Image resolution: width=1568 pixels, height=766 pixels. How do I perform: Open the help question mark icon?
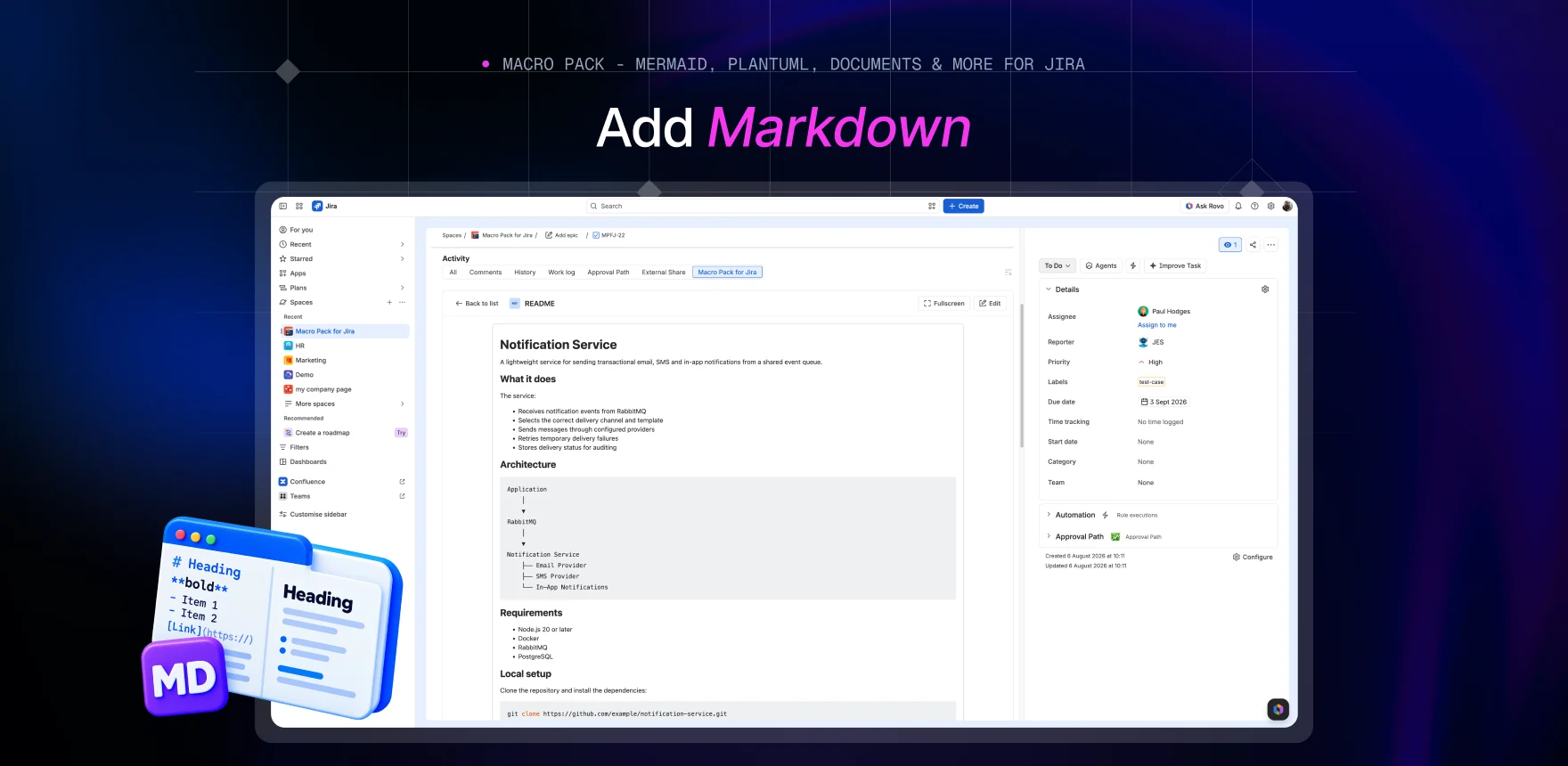[1254, 206]
